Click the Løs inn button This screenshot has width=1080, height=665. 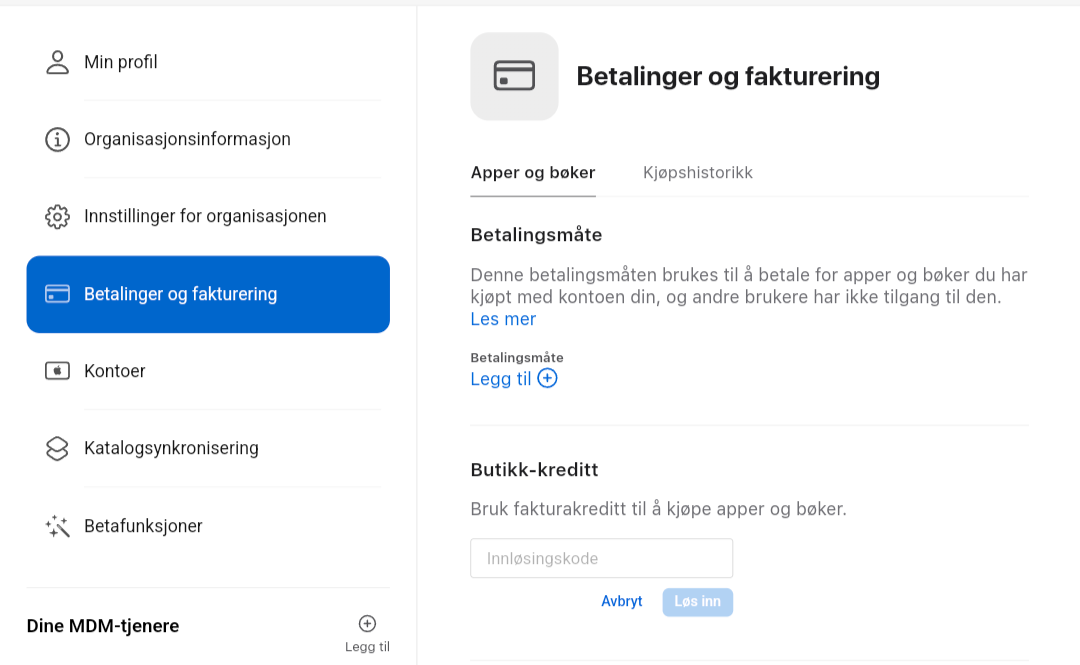698,602
